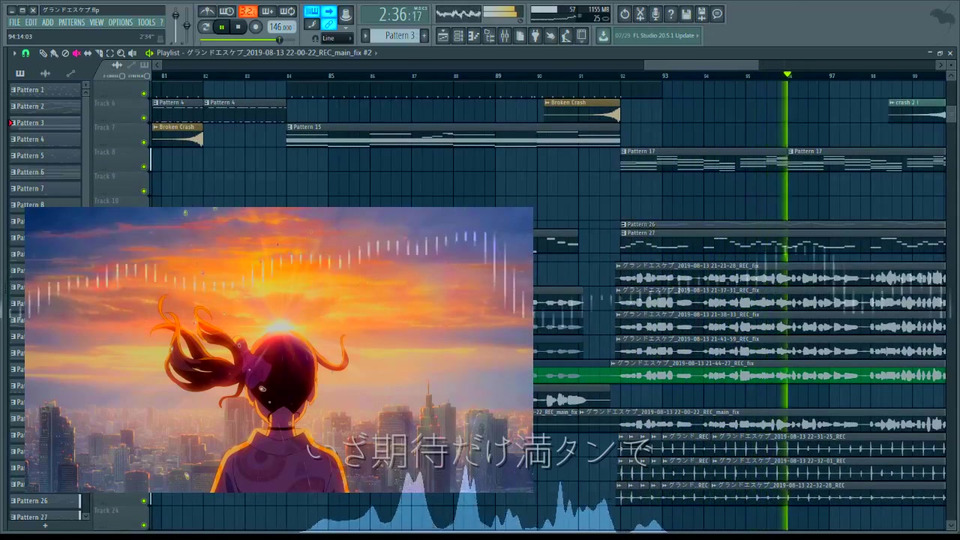Select Pattern 26 in the picker
Screen dimensions: 960x540
[x=45, y=501]
